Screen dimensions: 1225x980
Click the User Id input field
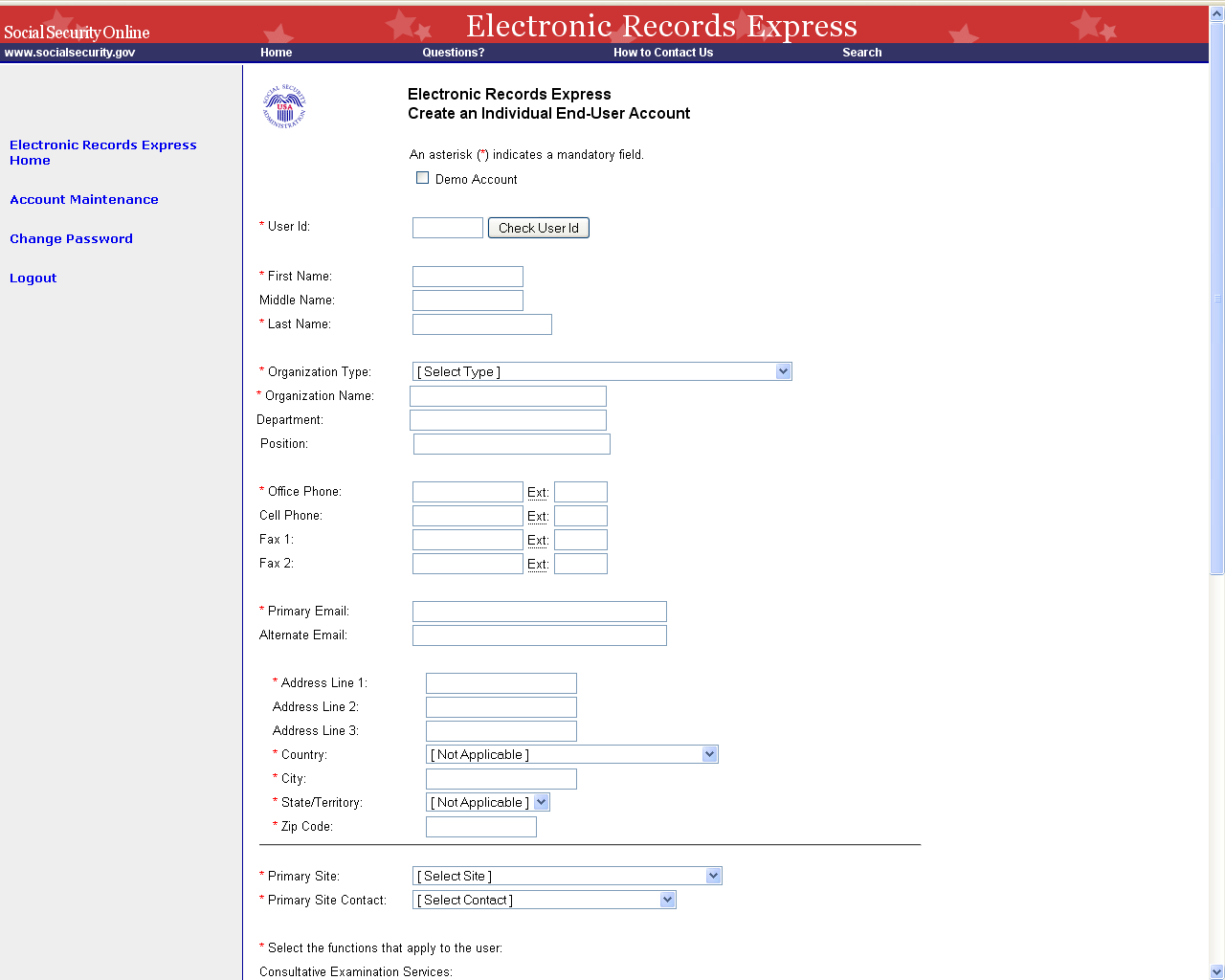(448, 228)
